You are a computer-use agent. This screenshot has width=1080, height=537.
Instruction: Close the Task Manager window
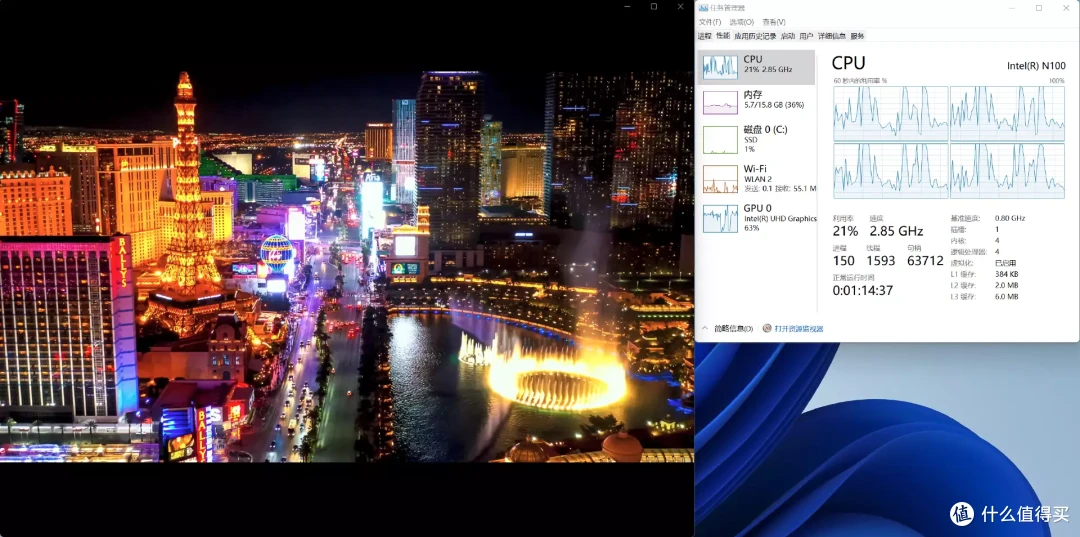(1066, 8)
